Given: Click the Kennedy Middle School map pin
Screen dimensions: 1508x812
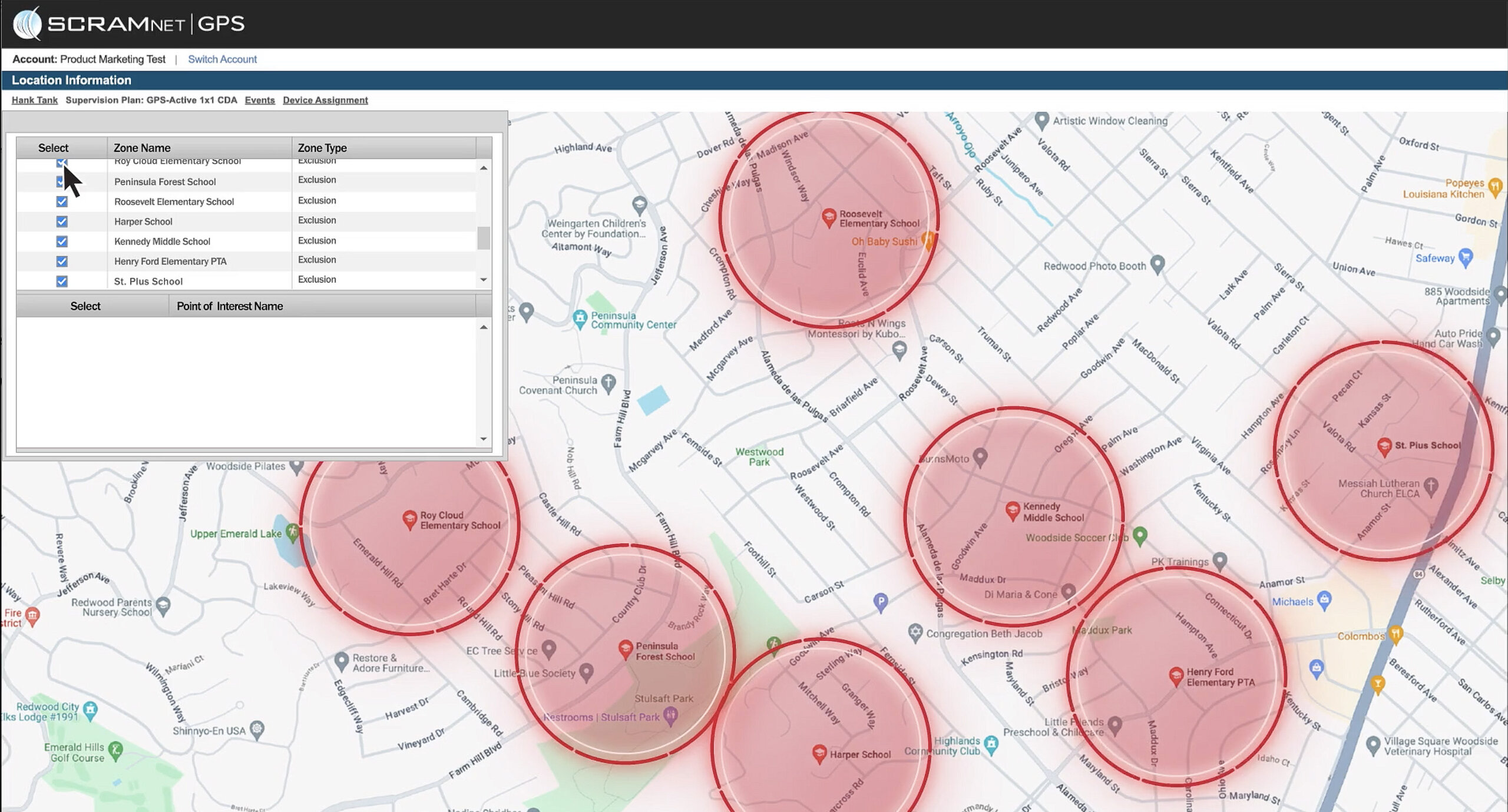Looking at the screenshot, I should 1013,511.
